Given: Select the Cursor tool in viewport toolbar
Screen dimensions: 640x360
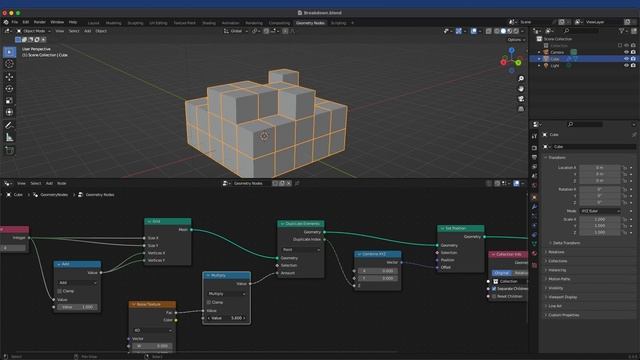Looking at the screenshot, I should (9, 64).
